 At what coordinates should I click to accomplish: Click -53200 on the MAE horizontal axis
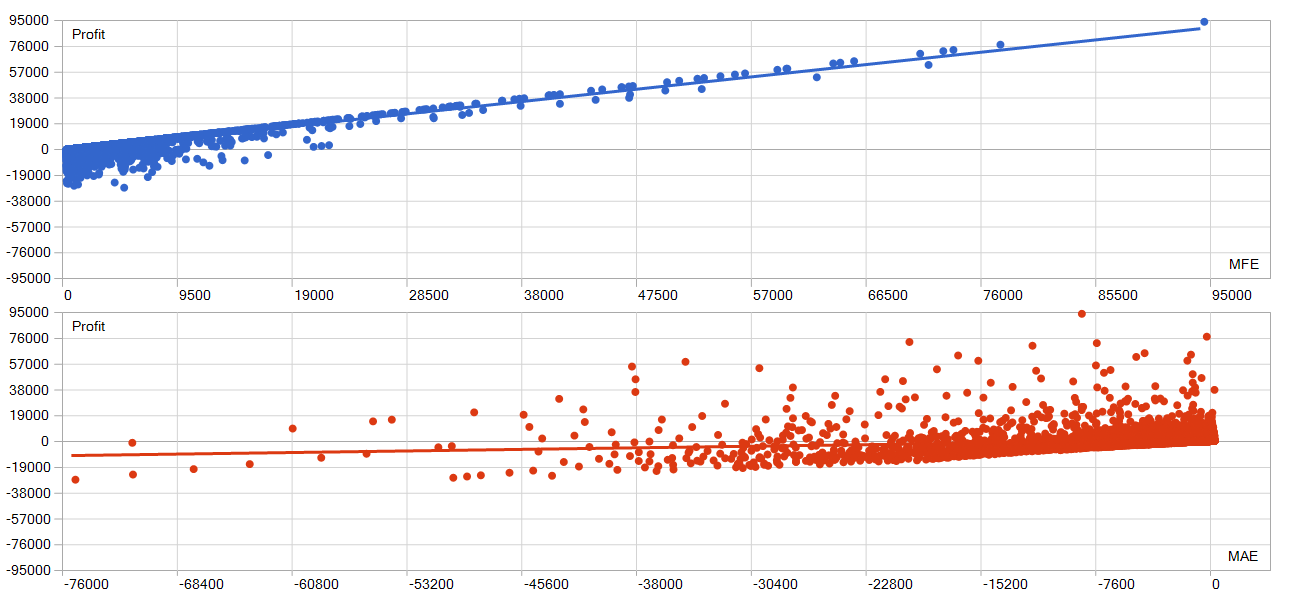(432, 584)
